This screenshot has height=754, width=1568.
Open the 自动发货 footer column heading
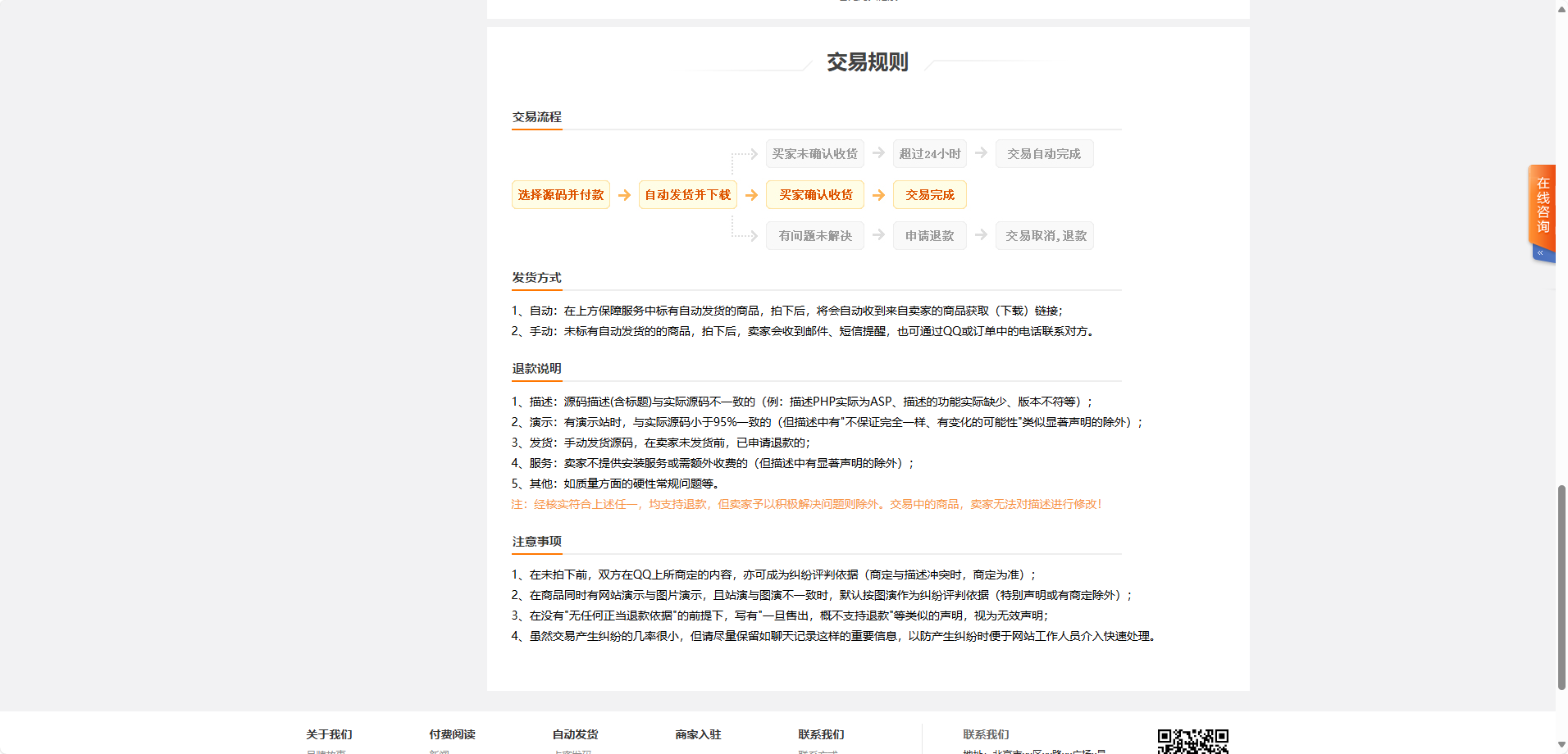[576, 735]
